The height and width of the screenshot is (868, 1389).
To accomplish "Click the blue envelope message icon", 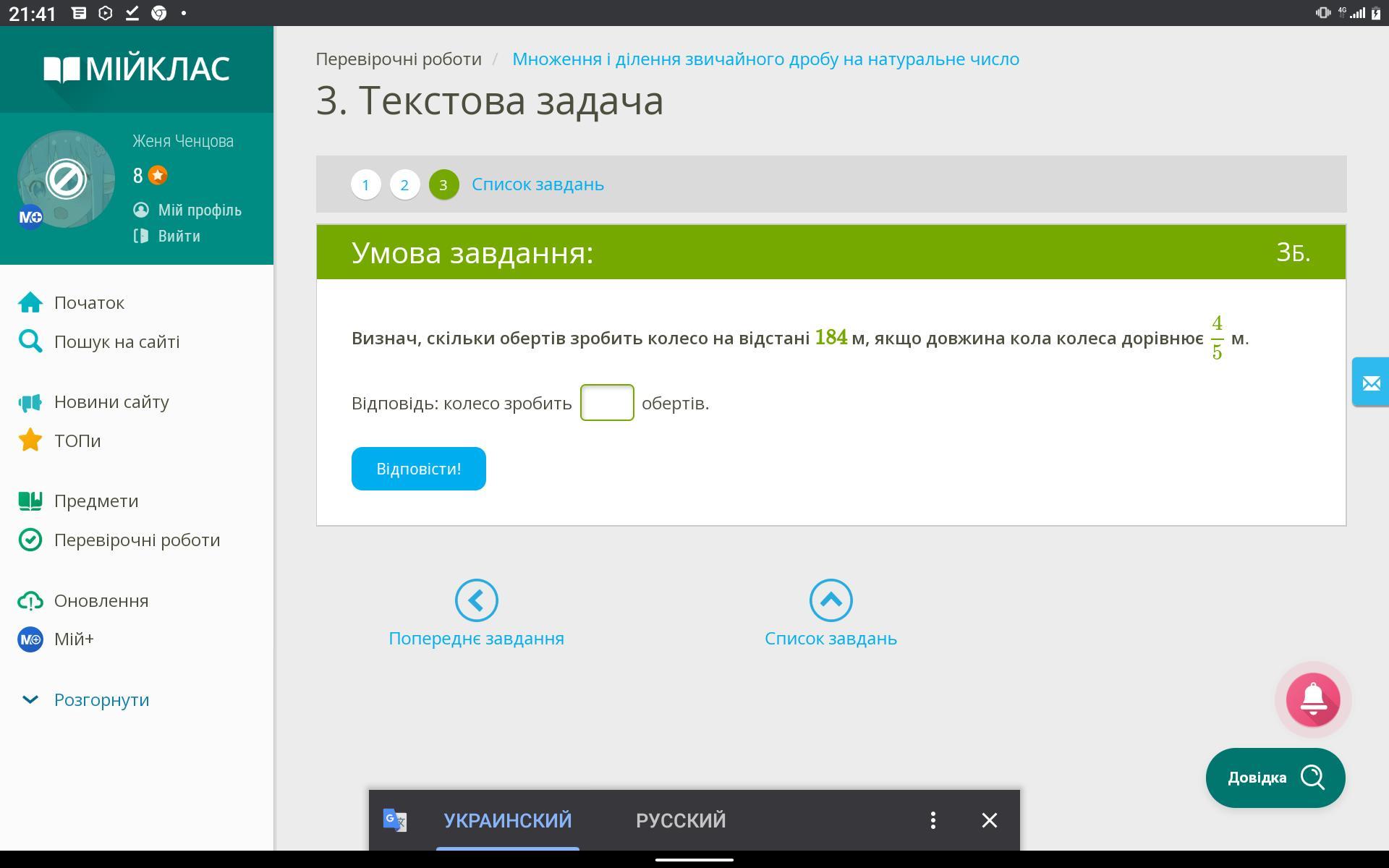I will [1370, 382].
